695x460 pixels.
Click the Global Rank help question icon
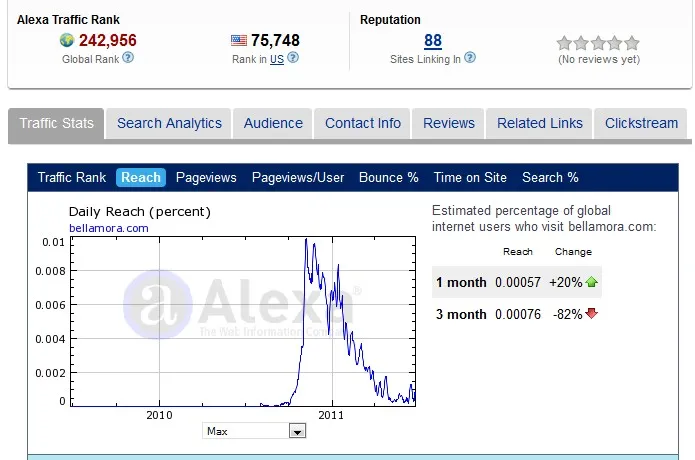[128, 58]
